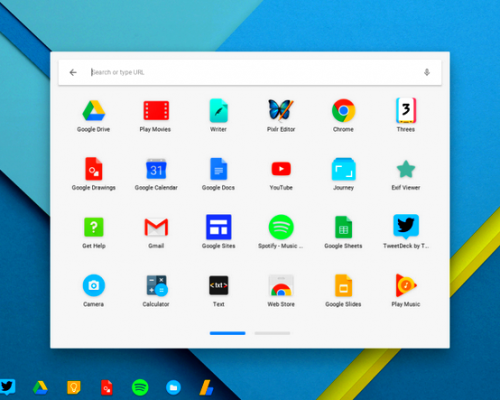Open TweetDeck from the shelf
The height and width of the screenshot is (400, 500).
(7, 387)
